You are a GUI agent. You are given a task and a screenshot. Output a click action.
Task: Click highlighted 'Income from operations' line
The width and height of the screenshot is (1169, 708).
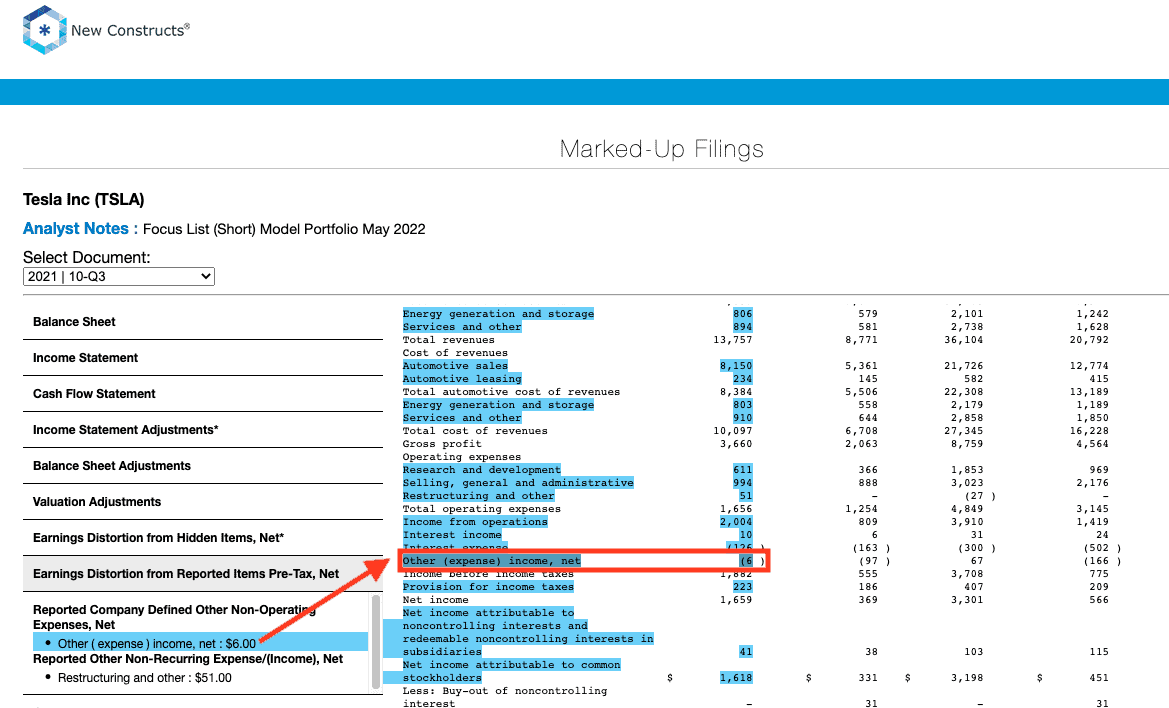click(475, 522)
